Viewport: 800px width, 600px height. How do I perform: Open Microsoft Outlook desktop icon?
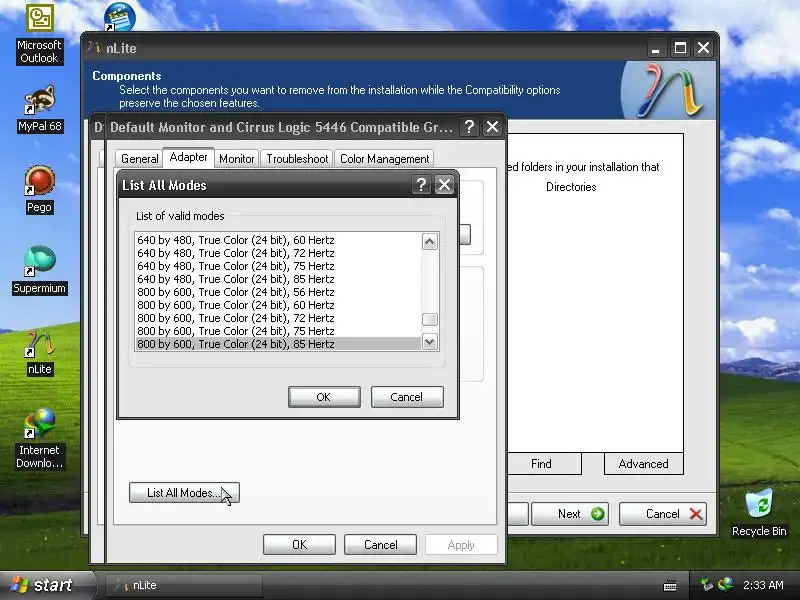point(39,34)
